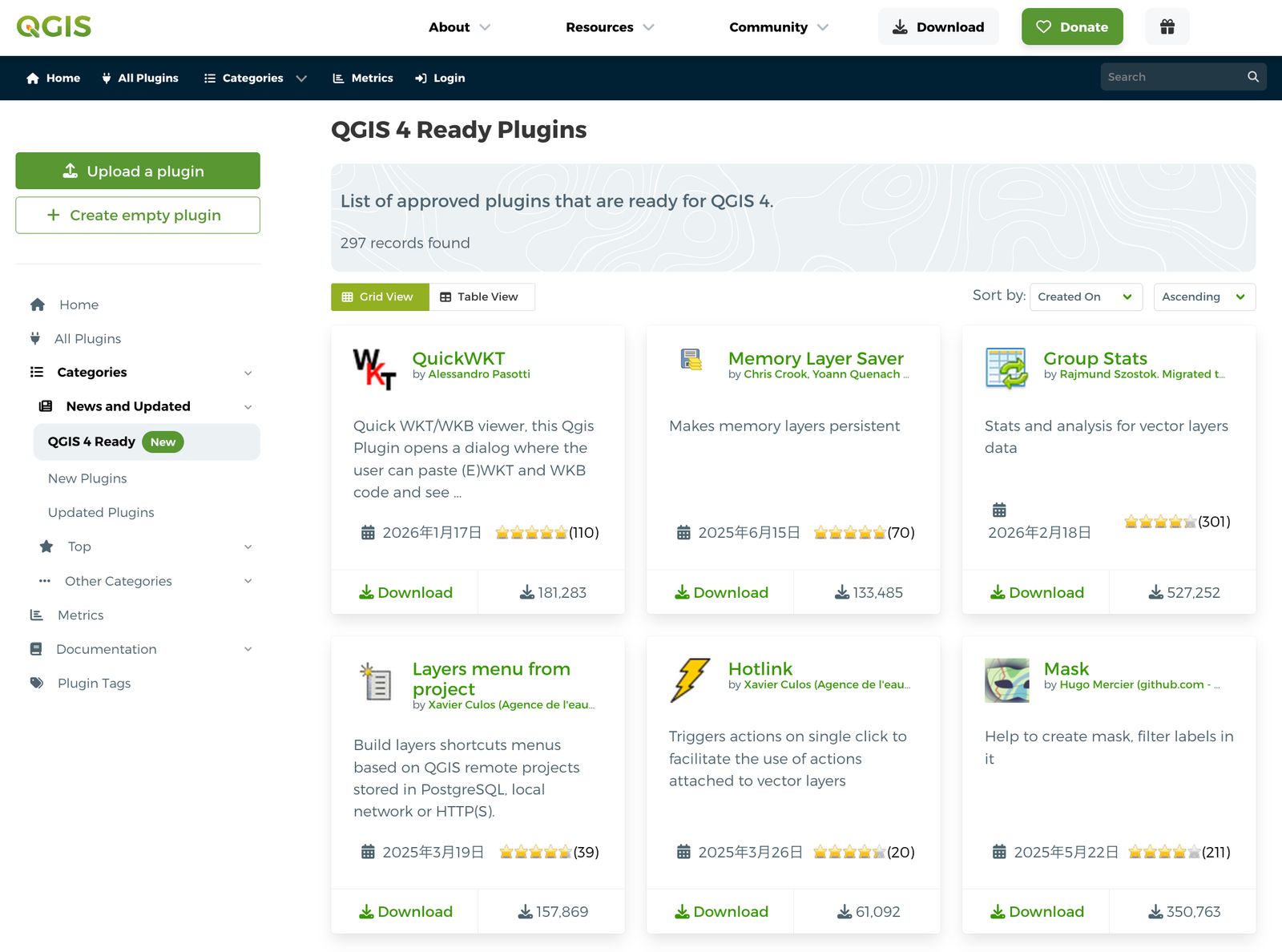The width and height of the screenshot is (1282, 952).
Task: Switch to Table View
Action: (482, 296)
